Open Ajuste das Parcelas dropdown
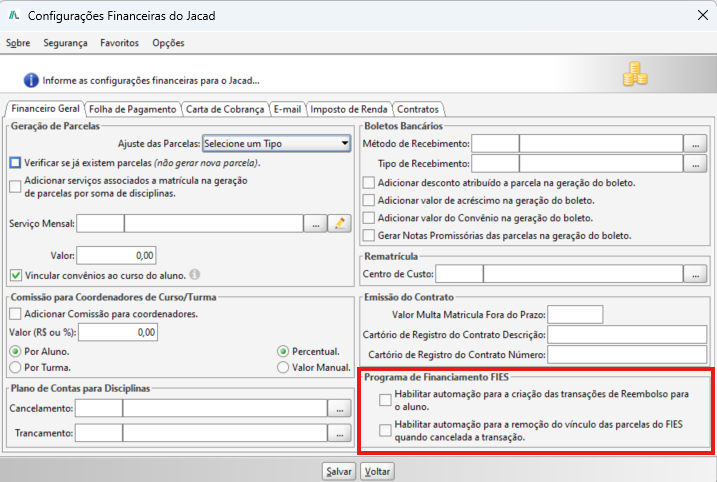This screenshot has width=717, height=482. click(277, 144)
